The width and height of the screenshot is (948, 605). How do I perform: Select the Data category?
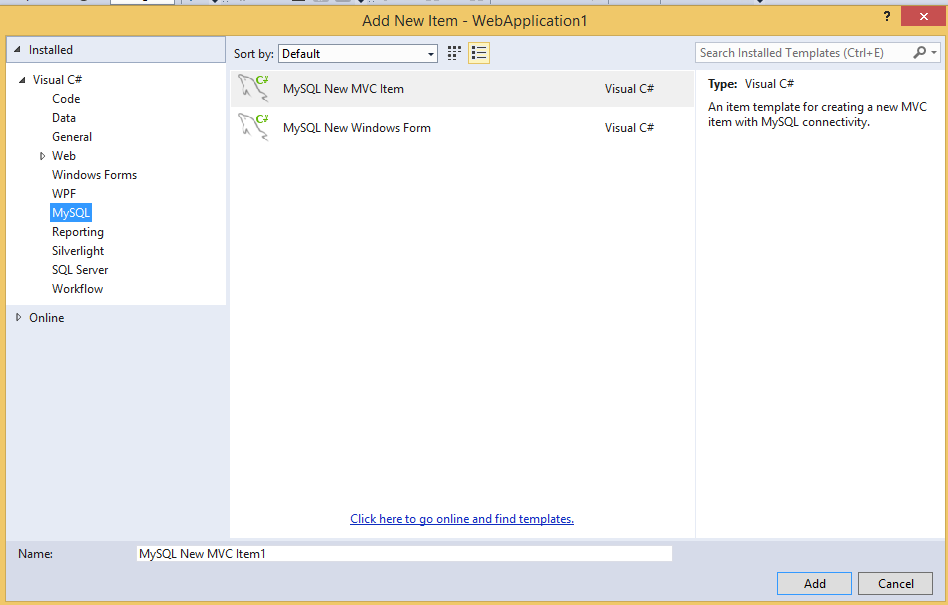pyautogui.click(x=63, y=118)
